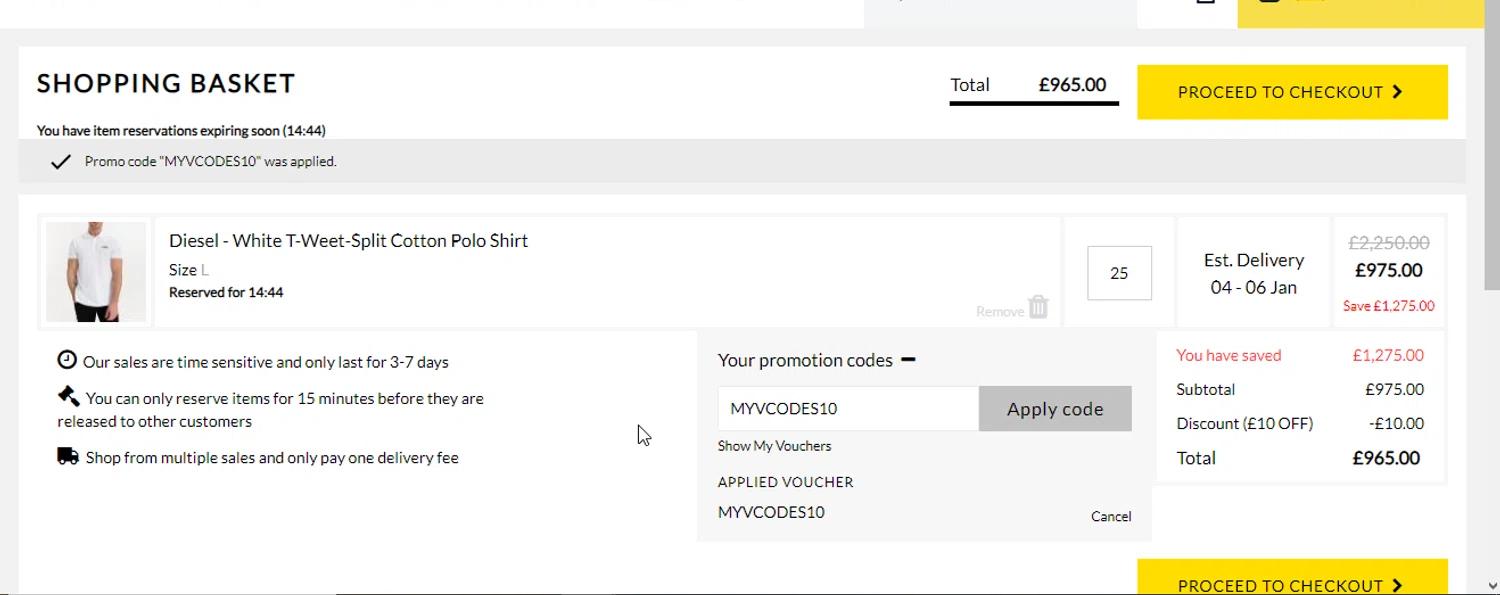Click the clock icon beside sales info
Screen dimensions: 1500x595
pos(67,360)
